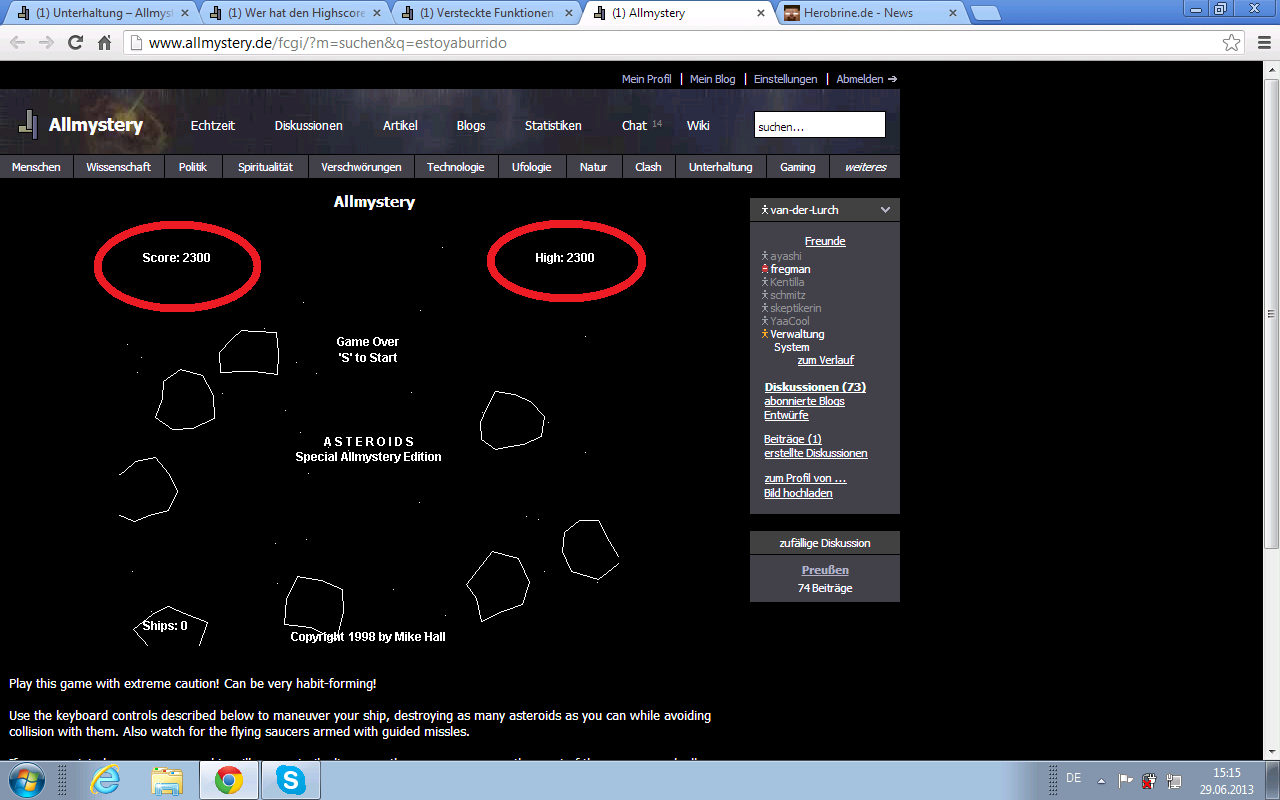Click the Action Center flag tray icon
This screenshot has width=1280, height=800.
coord(1125,780)
